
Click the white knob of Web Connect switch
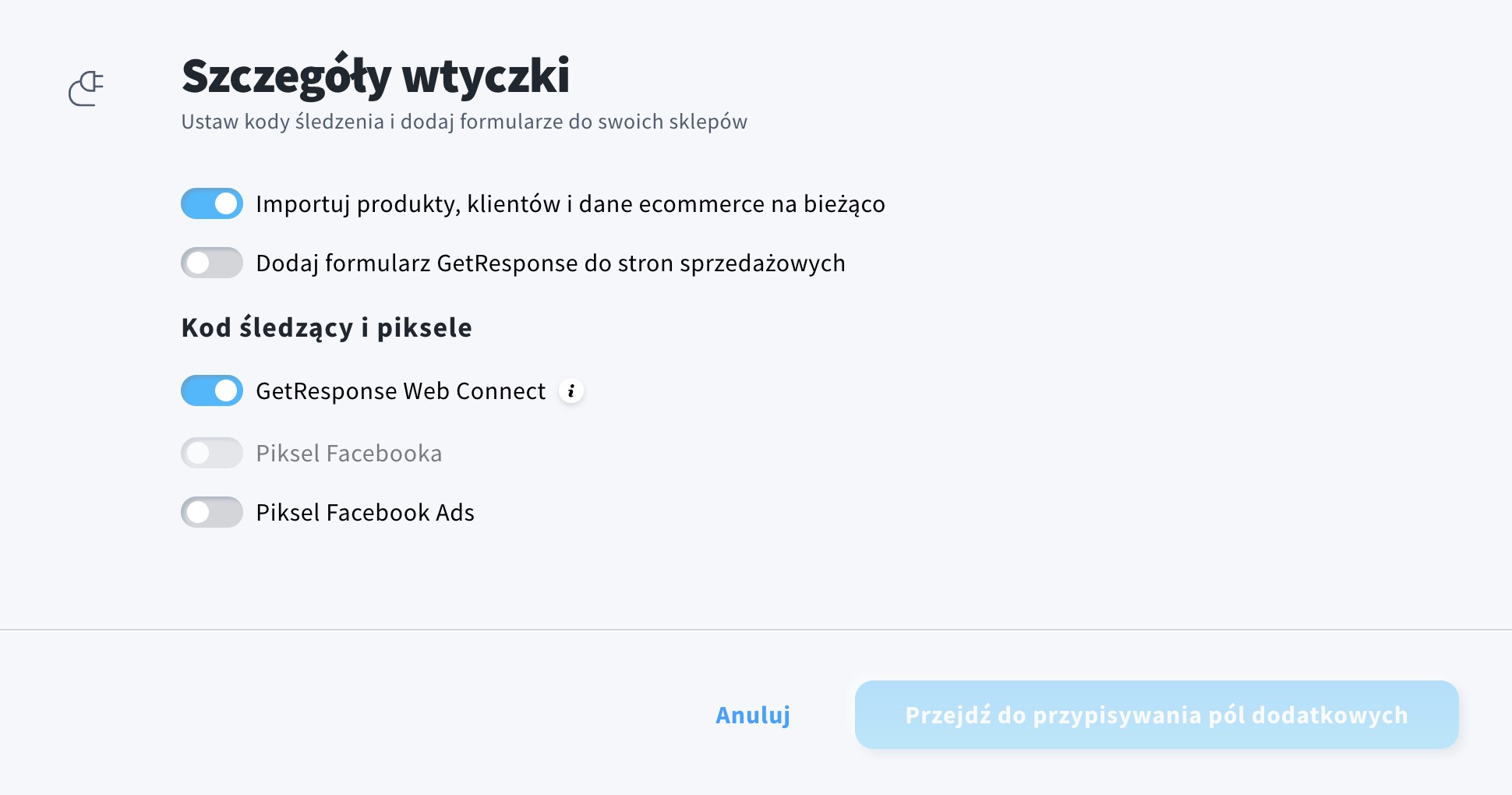tap(226, 390)
